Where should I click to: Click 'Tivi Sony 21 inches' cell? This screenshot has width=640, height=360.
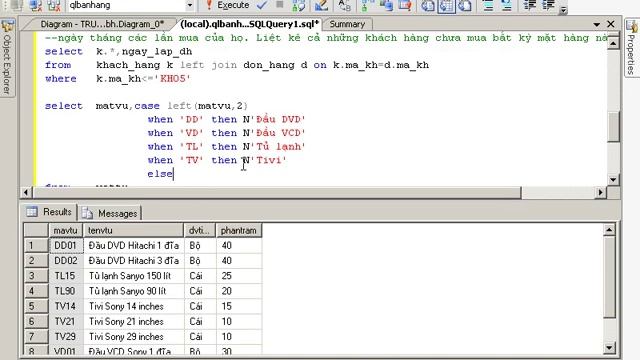point(133,322)
